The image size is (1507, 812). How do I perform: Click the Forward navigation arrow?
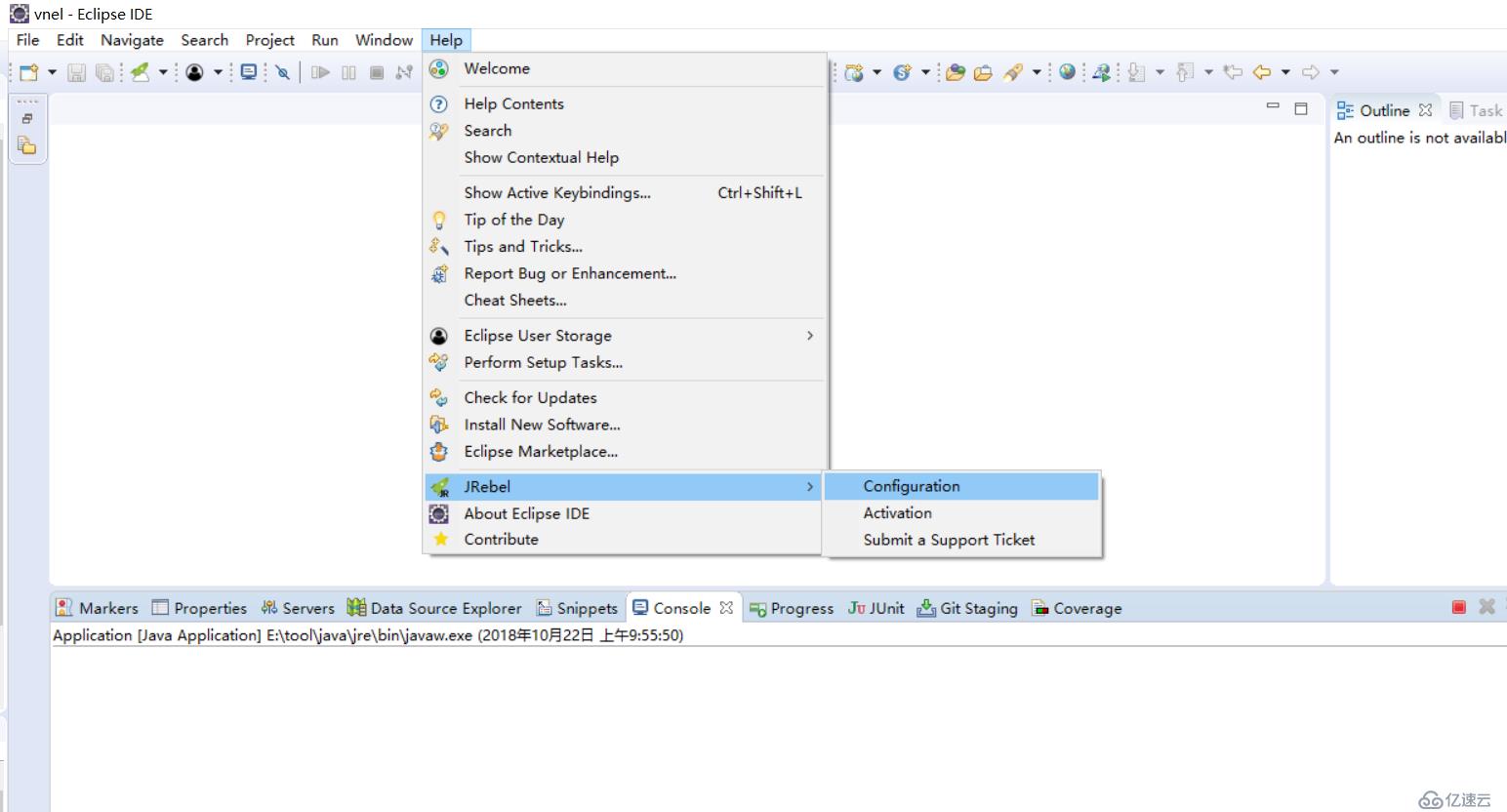pyautogui.click(x=1311, y=72)
